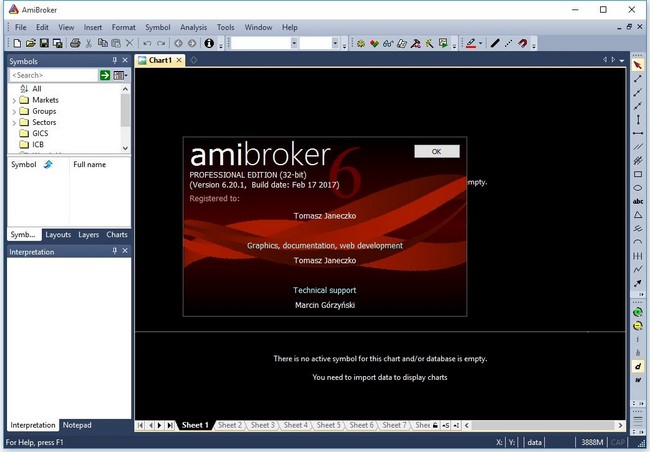The image size is (650, 452).
Task: Toggle pin on Symbols panel
Action: [x=114, y=61]
